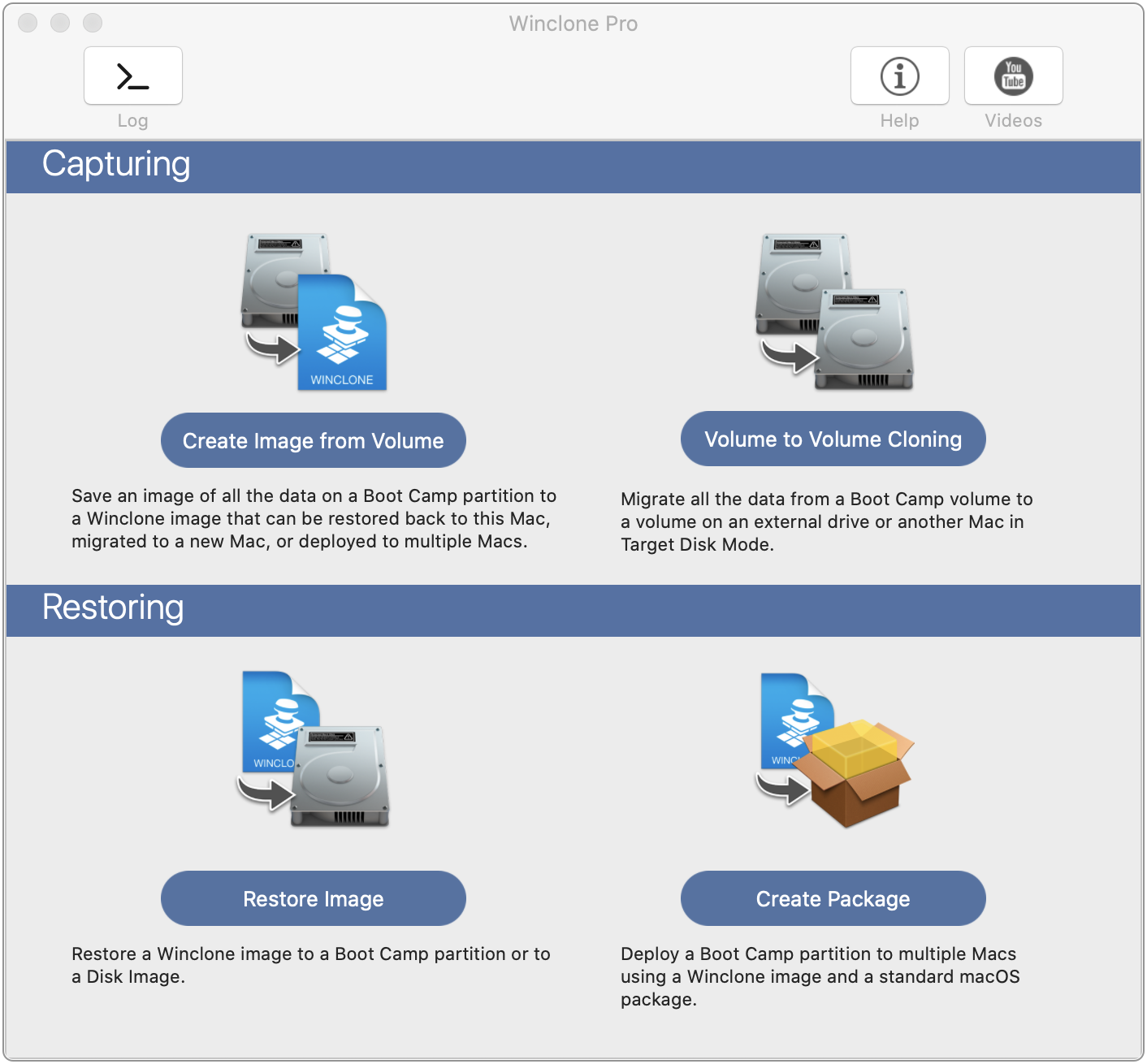
Task: Click the cardboard box package icon
Action: click(835, 750)
